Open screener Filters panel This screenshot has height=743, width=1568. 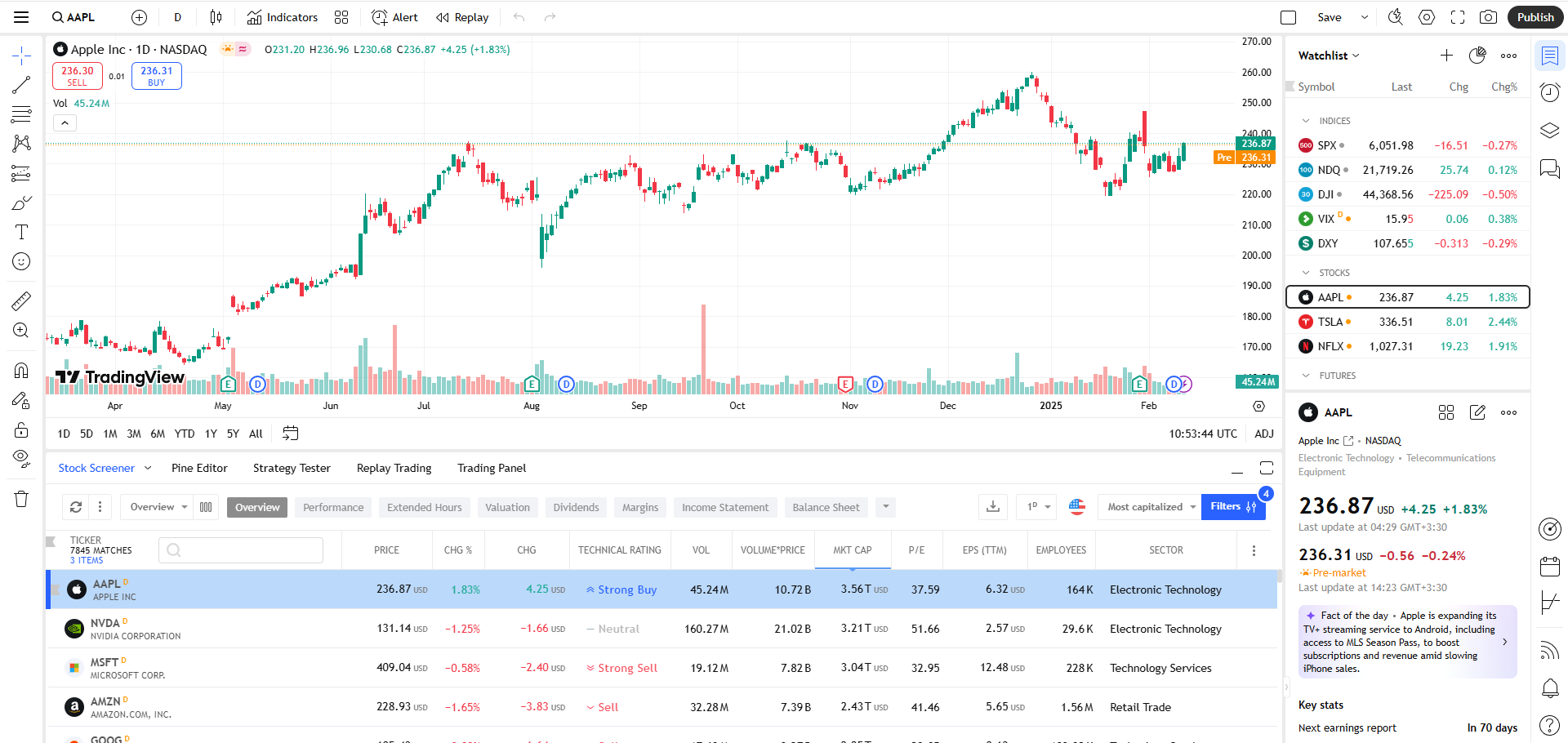coord(1233,507)
